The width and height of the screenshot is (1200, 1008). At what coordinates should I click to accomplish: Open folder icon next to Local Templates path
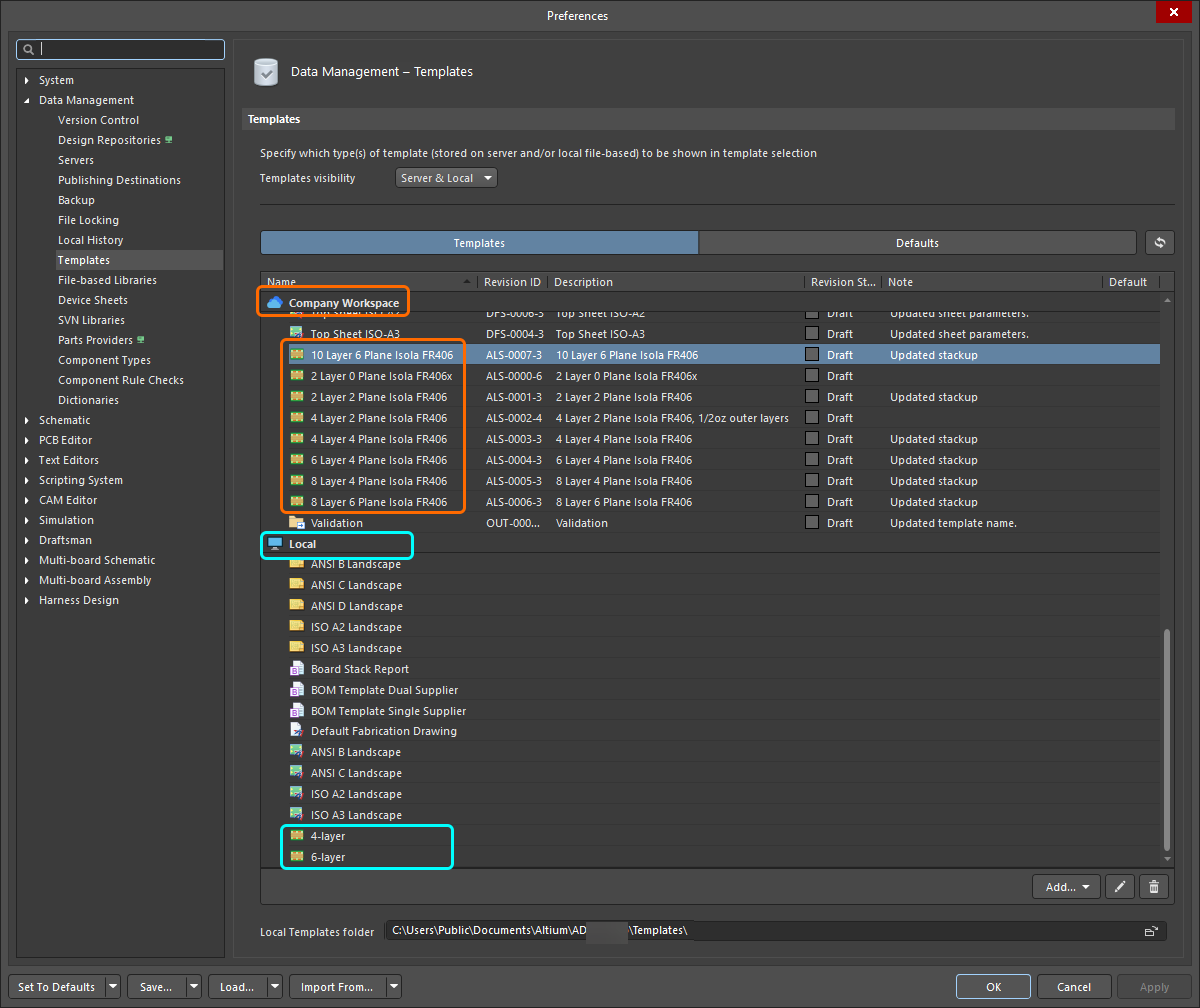pos(1153,930)
